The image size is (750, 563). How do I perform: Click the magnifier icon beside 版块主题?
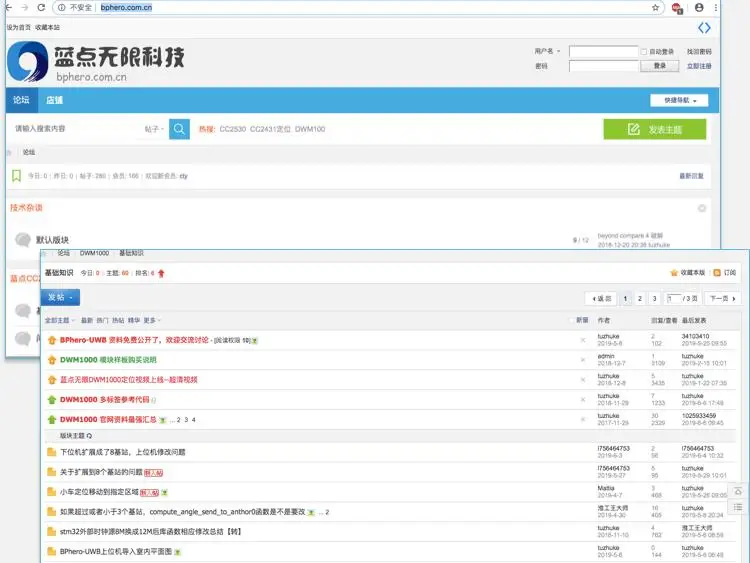pos(89,436)
